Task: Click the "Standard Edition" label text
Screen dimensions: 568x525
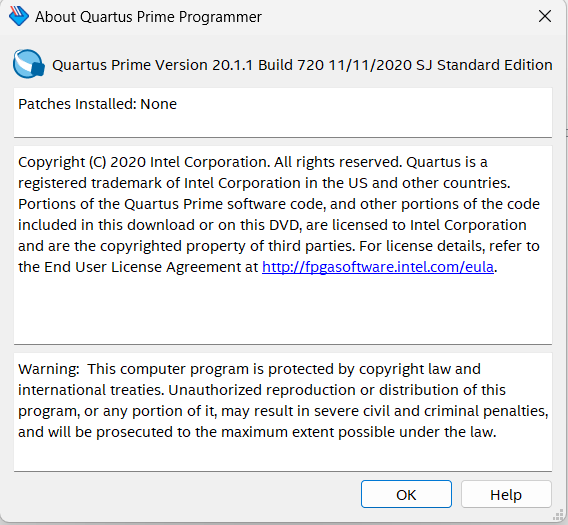Action: pos(494,65)
